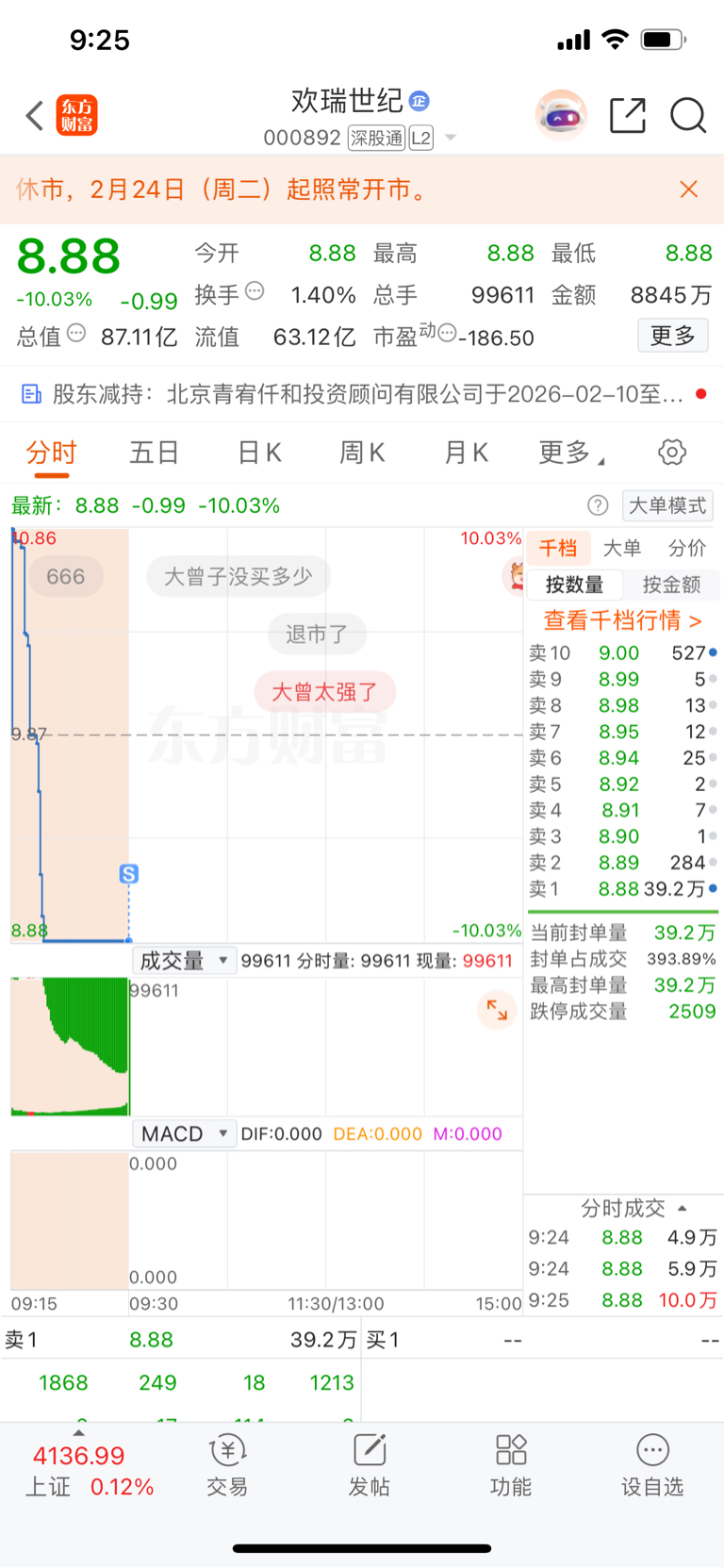
Task: Switch to the 月K chart tab
Action: pos(466,454)
